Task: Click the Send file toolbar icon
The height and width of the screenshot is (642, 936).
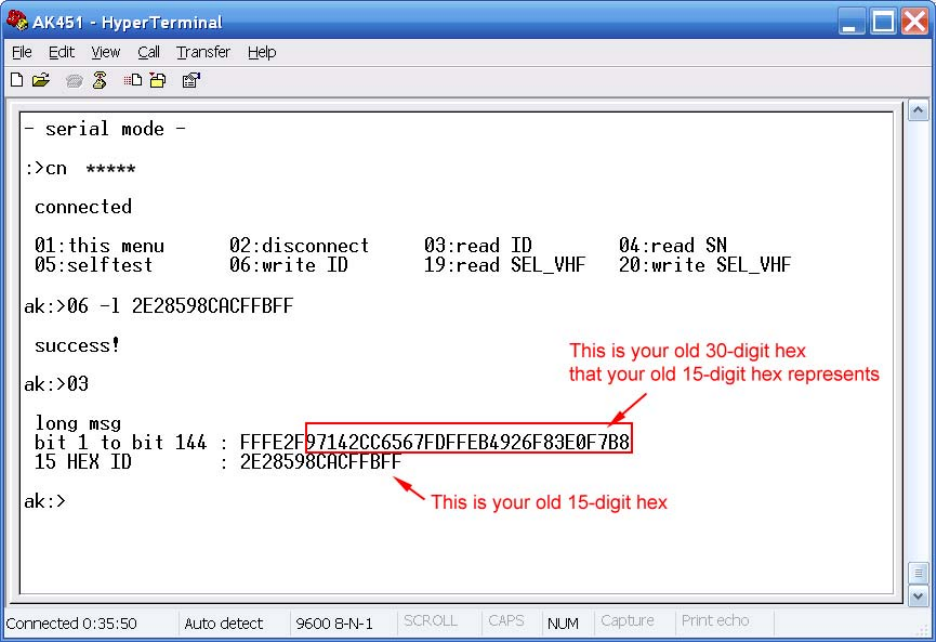Action: [x=132, y=80]
